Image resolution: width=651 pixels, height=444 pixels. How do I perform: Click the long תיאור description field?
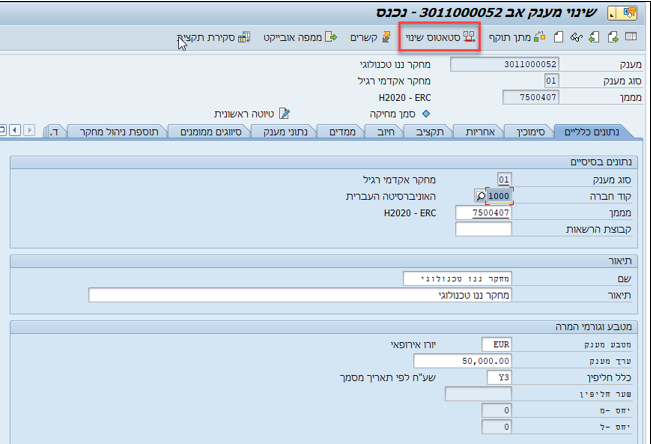point(300,295)
